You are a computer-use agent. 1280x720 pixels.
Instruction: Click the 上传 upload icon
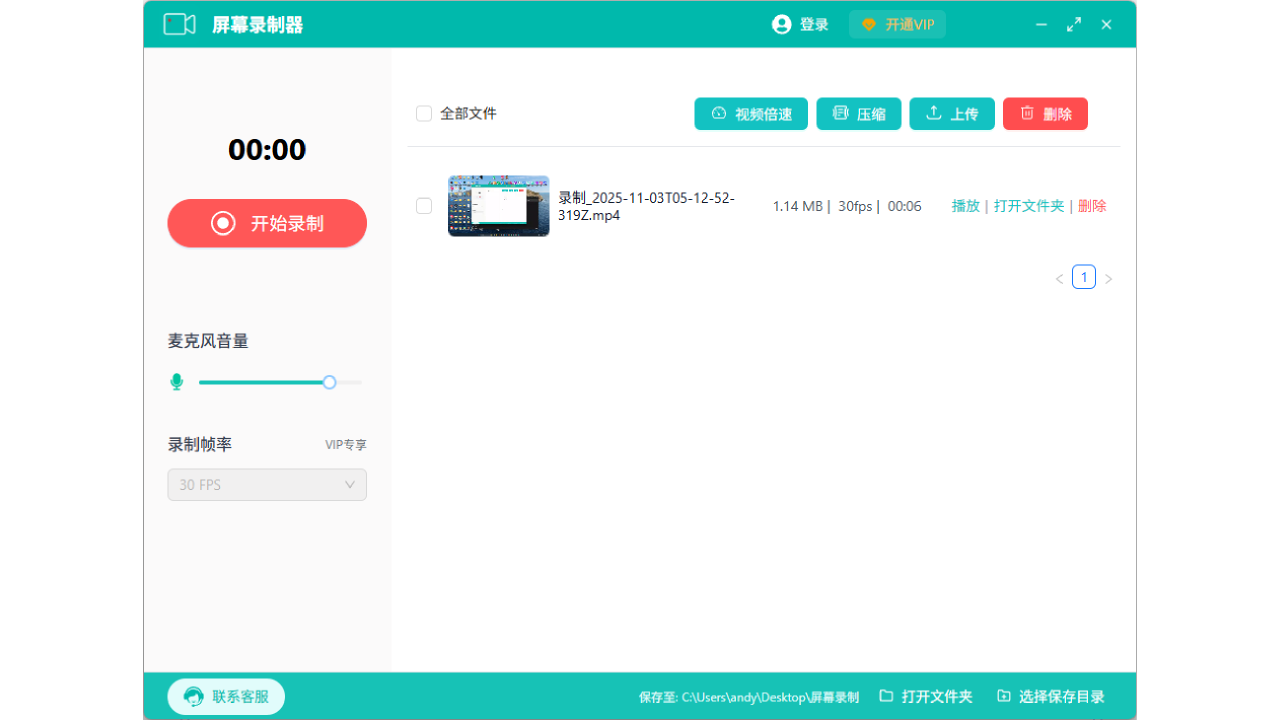pos(934,113)
